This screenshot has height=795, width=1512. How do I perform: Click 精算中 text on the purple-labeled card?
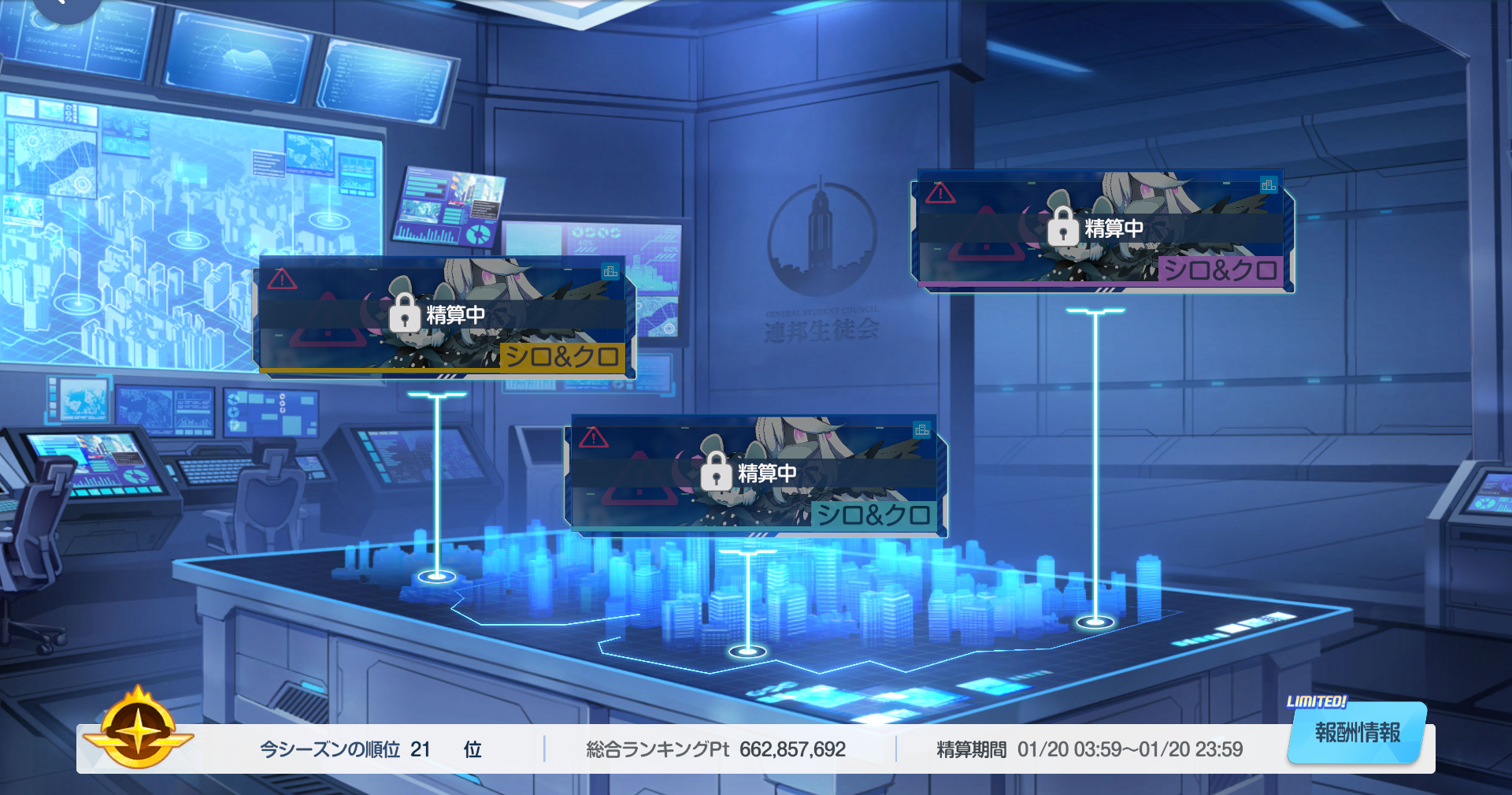(1114, 228)
